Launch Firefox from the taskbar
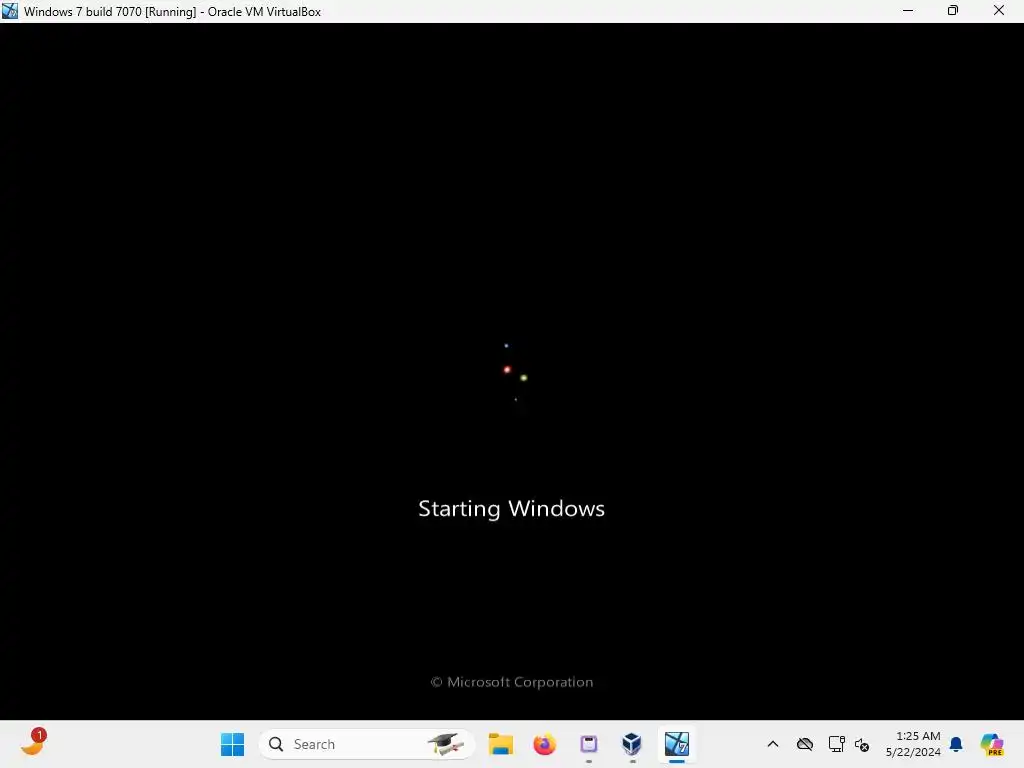Screen dimensions: 1024x768 coord(545,744)
